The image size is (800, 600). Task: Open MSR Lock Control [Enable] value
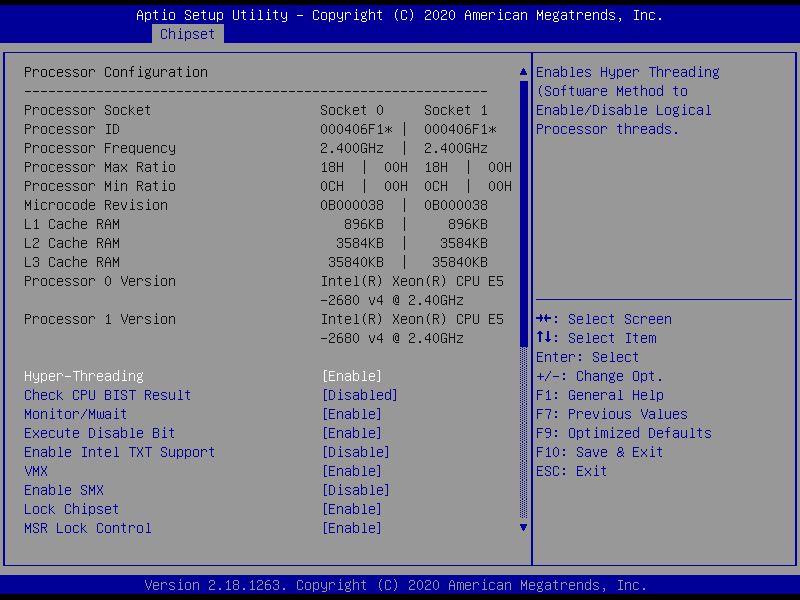click(x=352, y=528)
